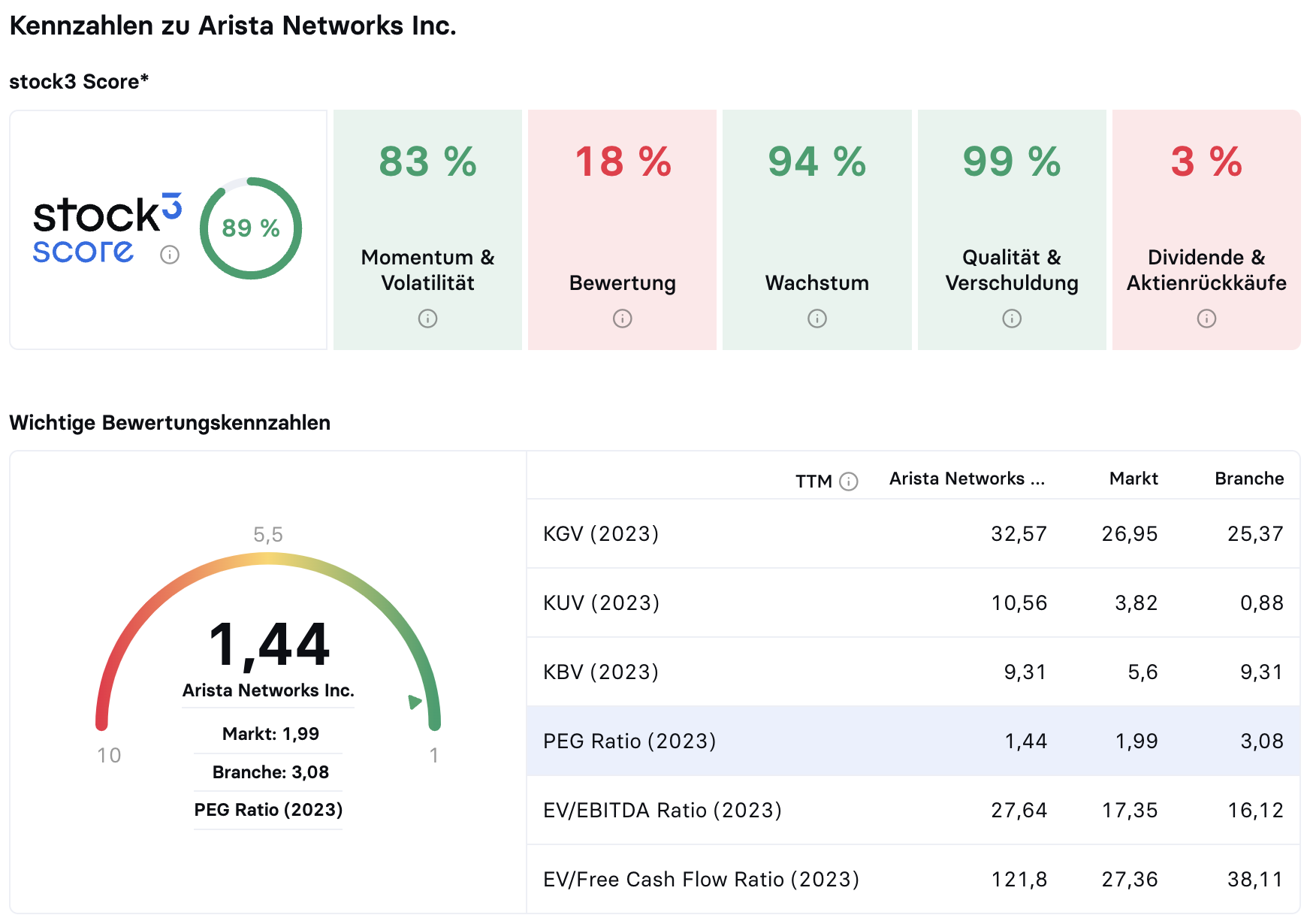Click EV/EBITDA value 27,64
The image size is (1307, 924).
(x=1019, y=810)
